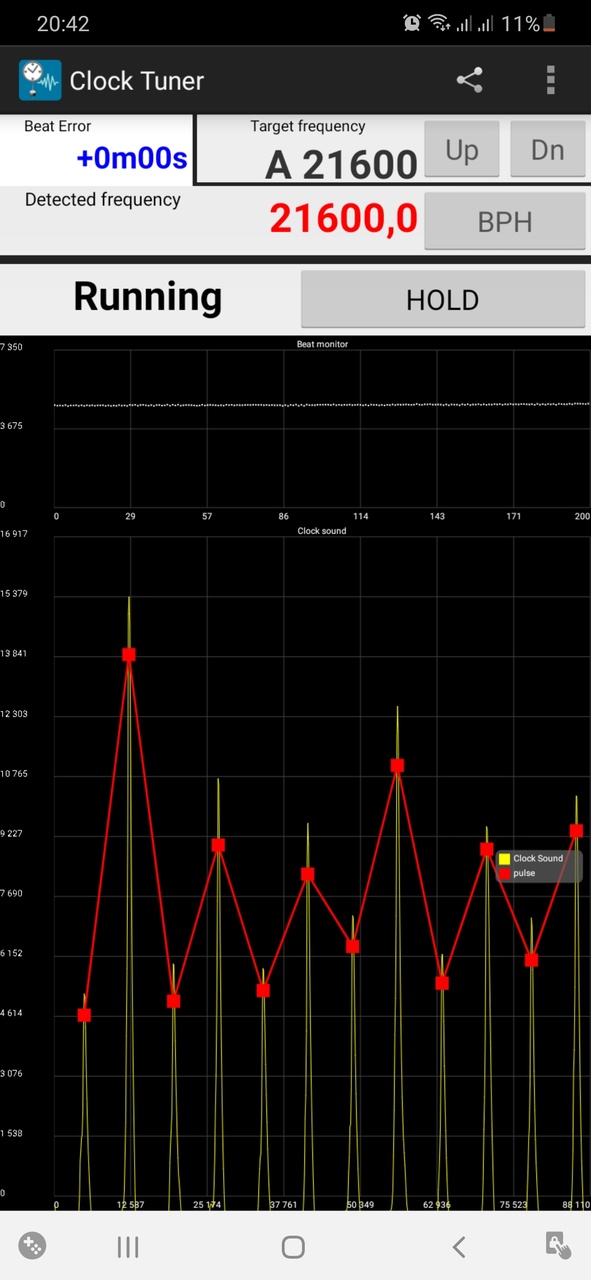Tap the touch assistant icon in nav bar

pos(558,1245)
